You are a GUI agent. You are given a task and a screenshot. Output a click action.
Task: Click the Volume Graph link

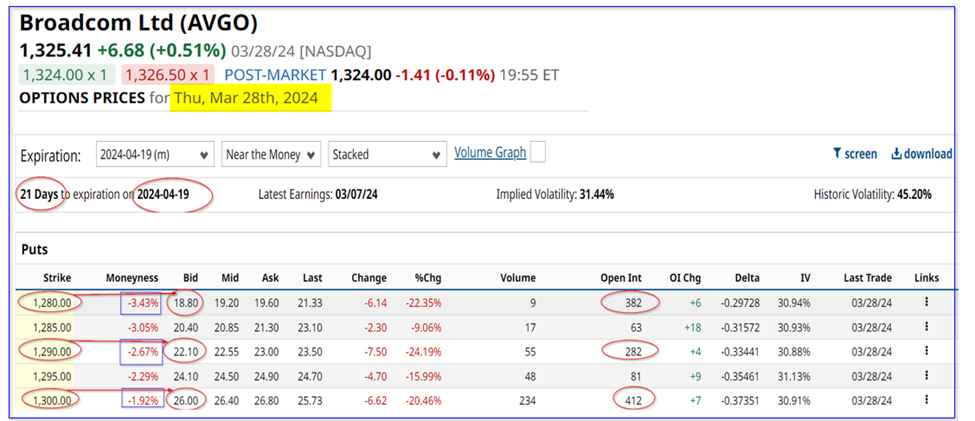point(490,153)
